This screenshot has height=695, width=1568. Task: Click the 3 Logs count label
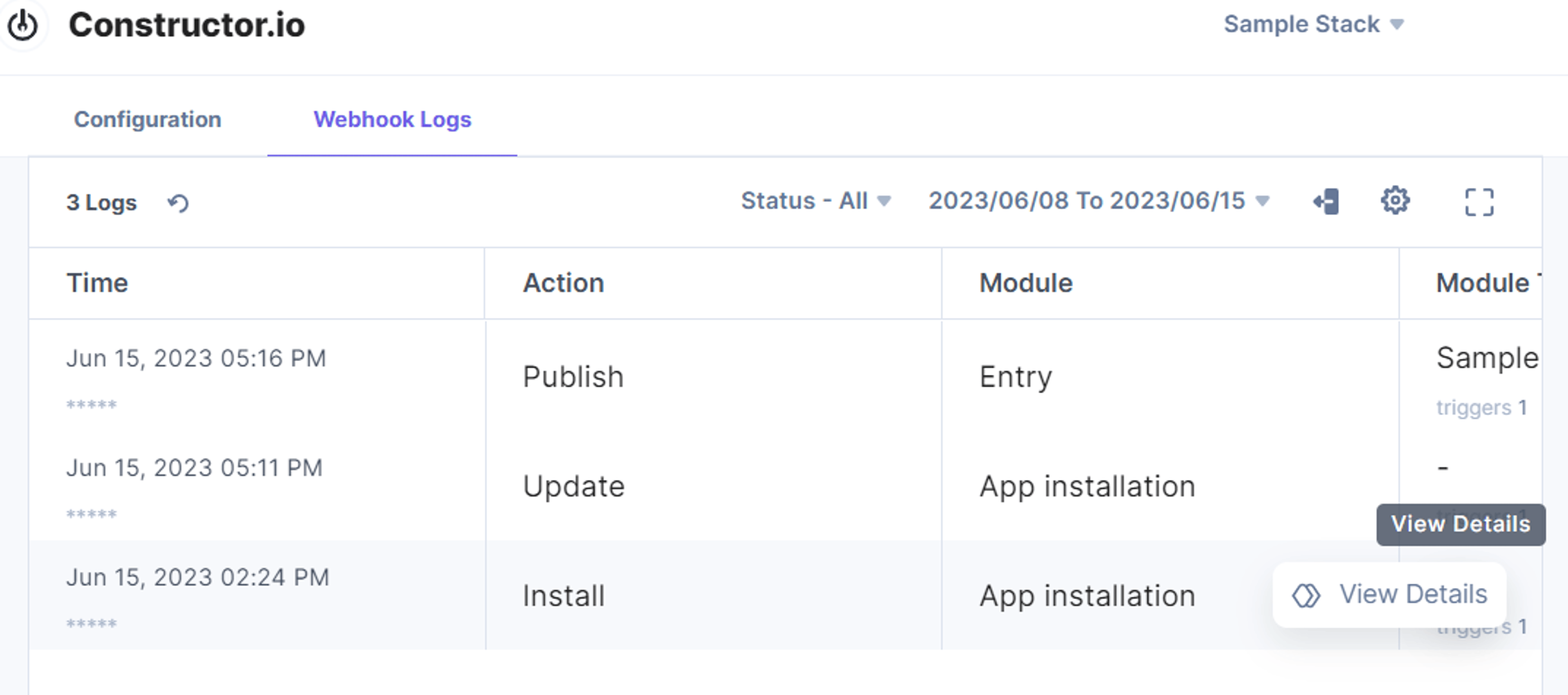[x=102, y=203]
